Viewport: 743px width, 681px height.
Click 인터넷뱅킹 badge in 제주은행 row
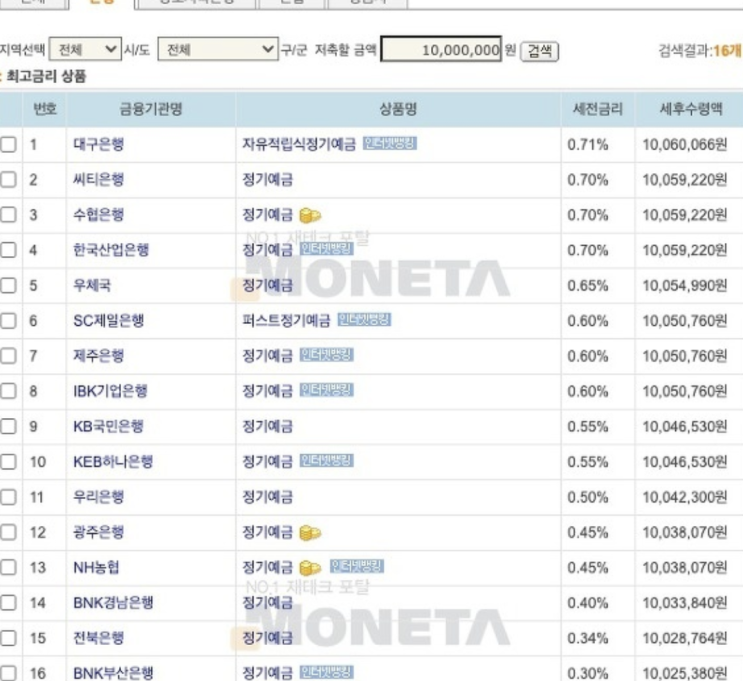326,355
